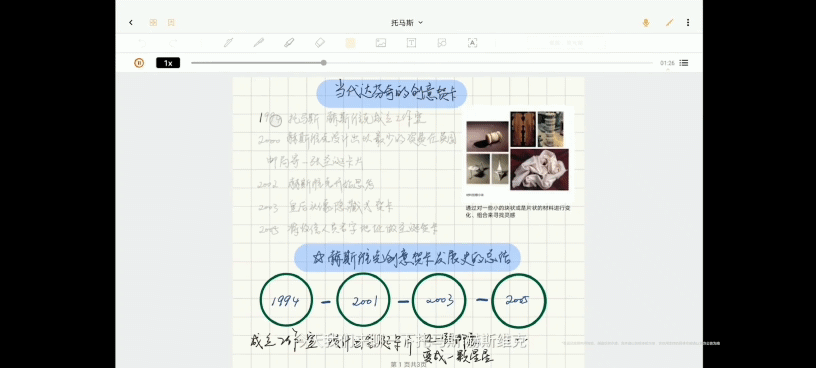Insert an image with picture tool
This screenshot has height=368, width=816.
(x=381, y=43)
